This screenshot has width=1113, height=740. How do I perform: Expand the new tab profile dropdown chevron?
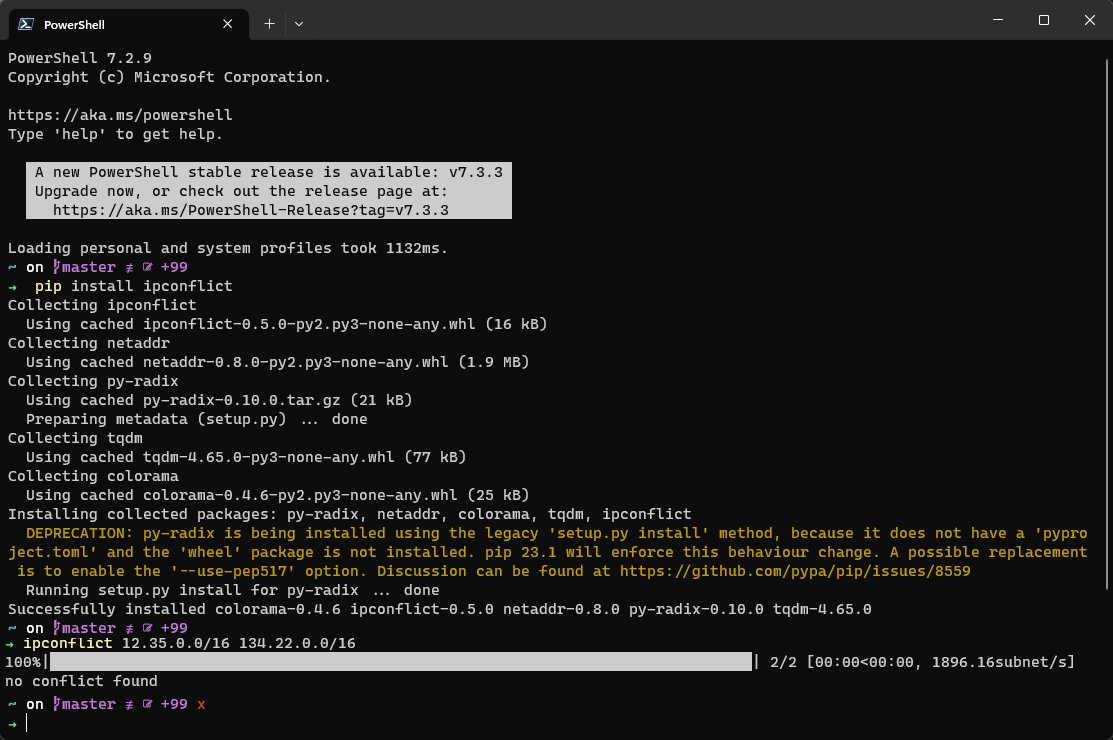(299, 23)
